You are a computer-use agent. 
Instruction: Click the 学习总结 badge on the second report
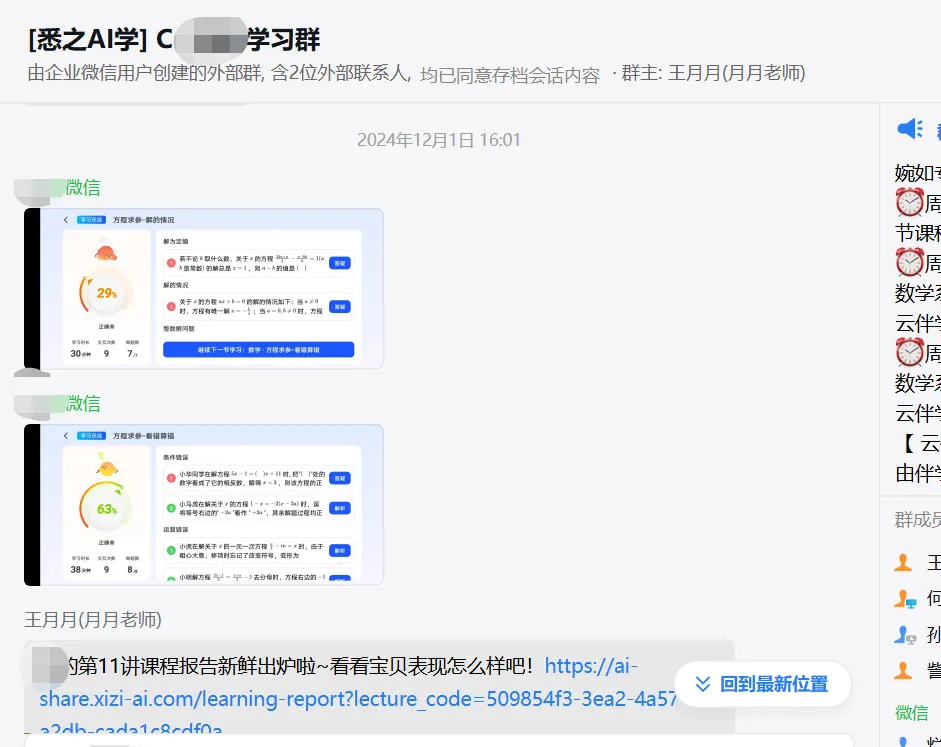(x=91, y=435)
